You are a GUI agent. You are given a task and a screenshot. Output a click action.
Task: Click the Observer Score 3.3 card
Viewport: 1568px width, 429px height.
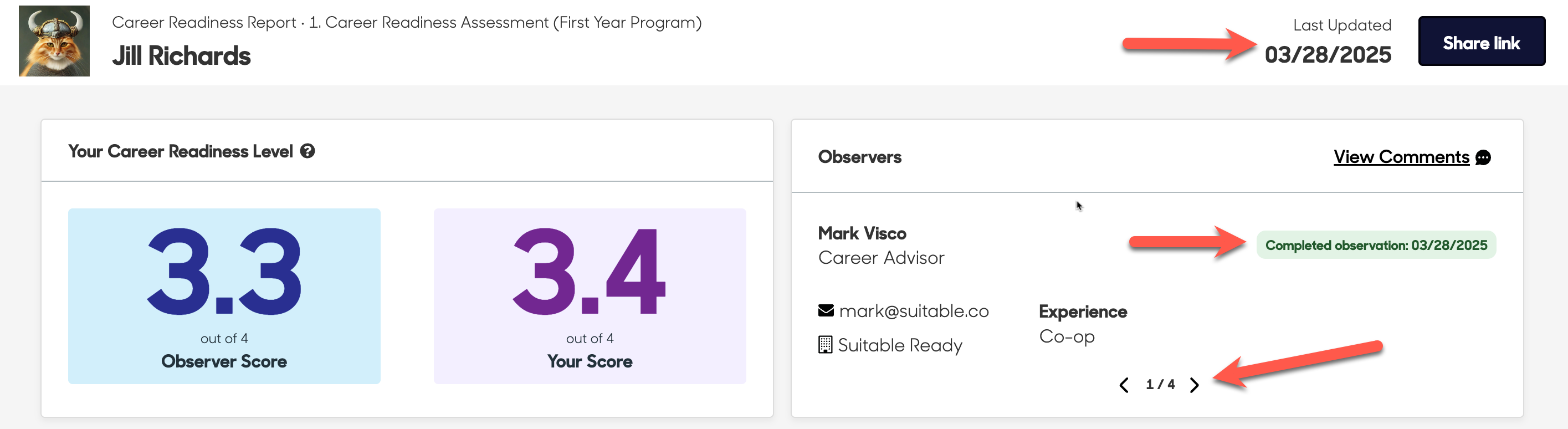[224, 296]
